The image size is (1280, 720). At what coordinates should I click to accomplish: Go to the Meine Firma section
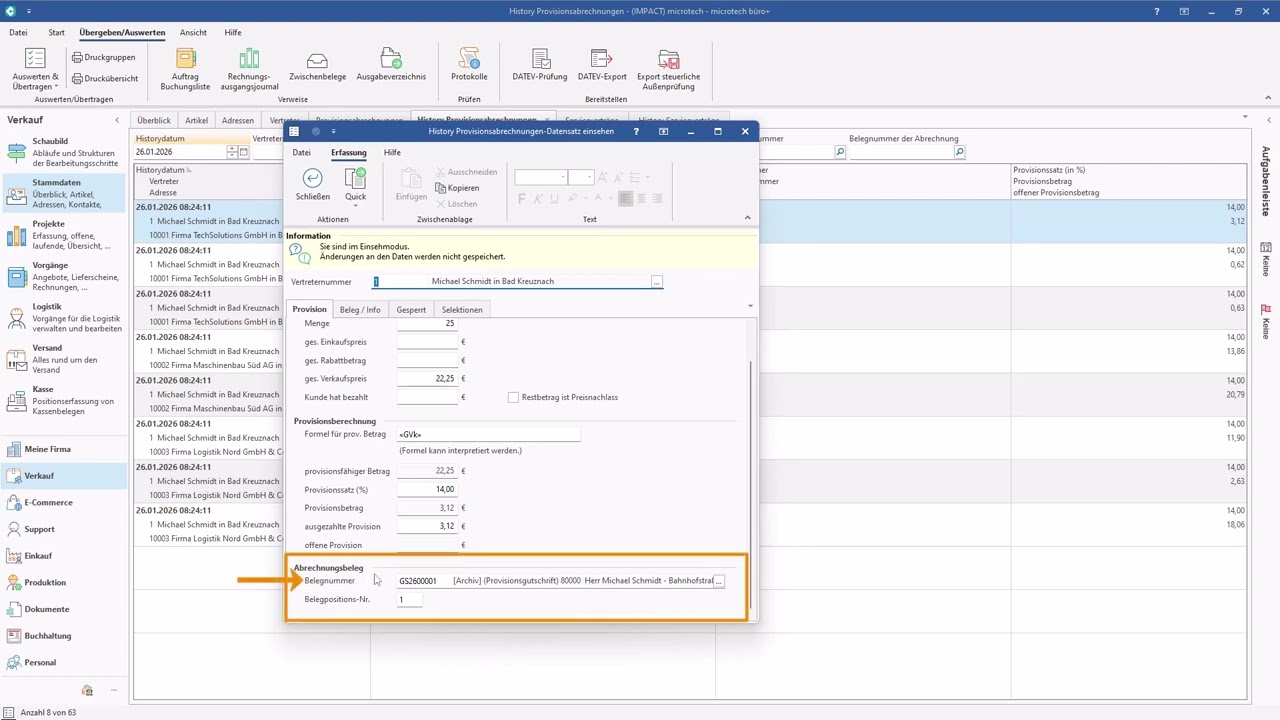pos(65,449)
